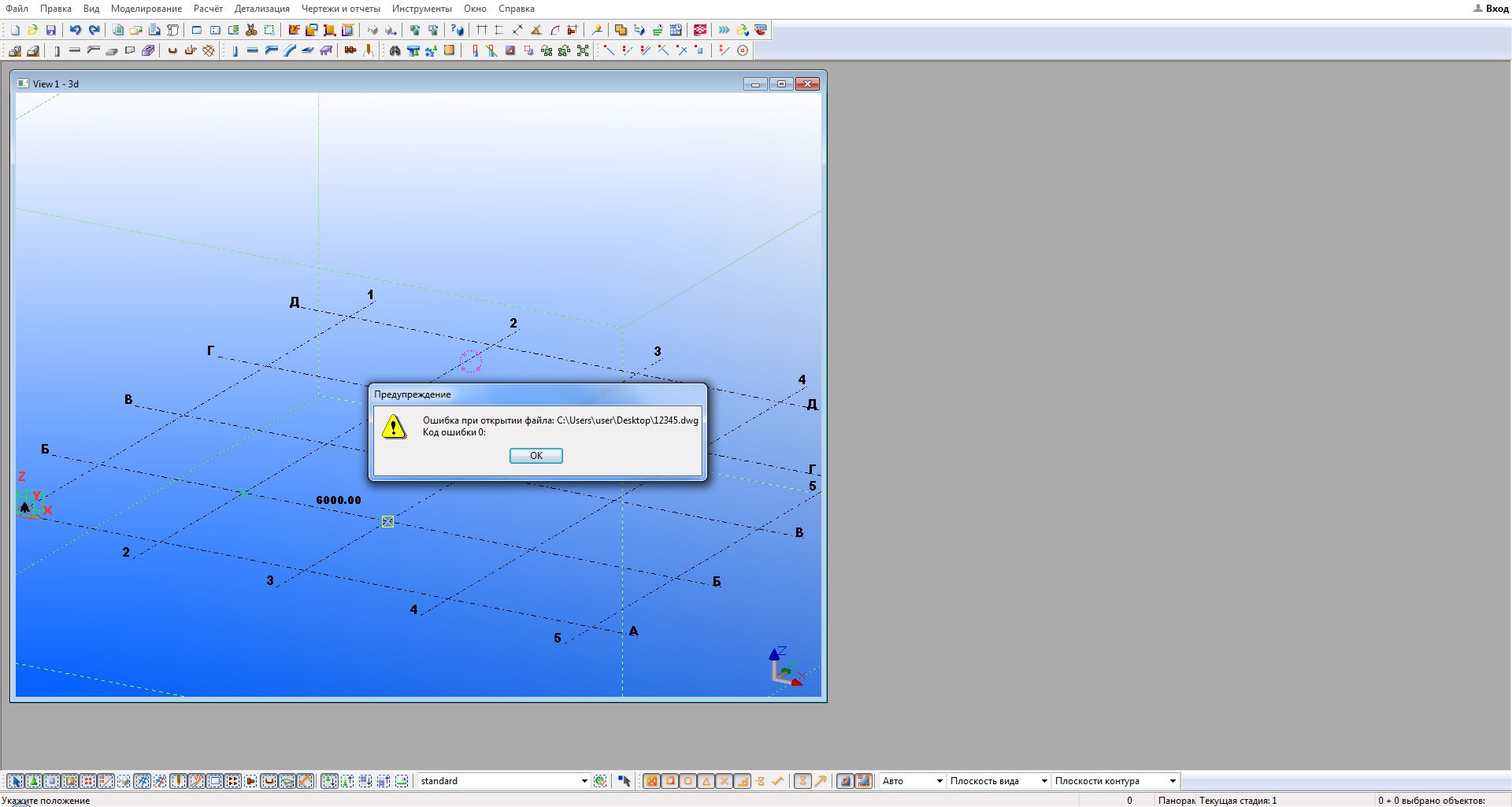The width and height of the screenshot is (1512, 807).
Task: Open the 'Чертежи и отчеты' menu
Action: (x=340, y=9)
